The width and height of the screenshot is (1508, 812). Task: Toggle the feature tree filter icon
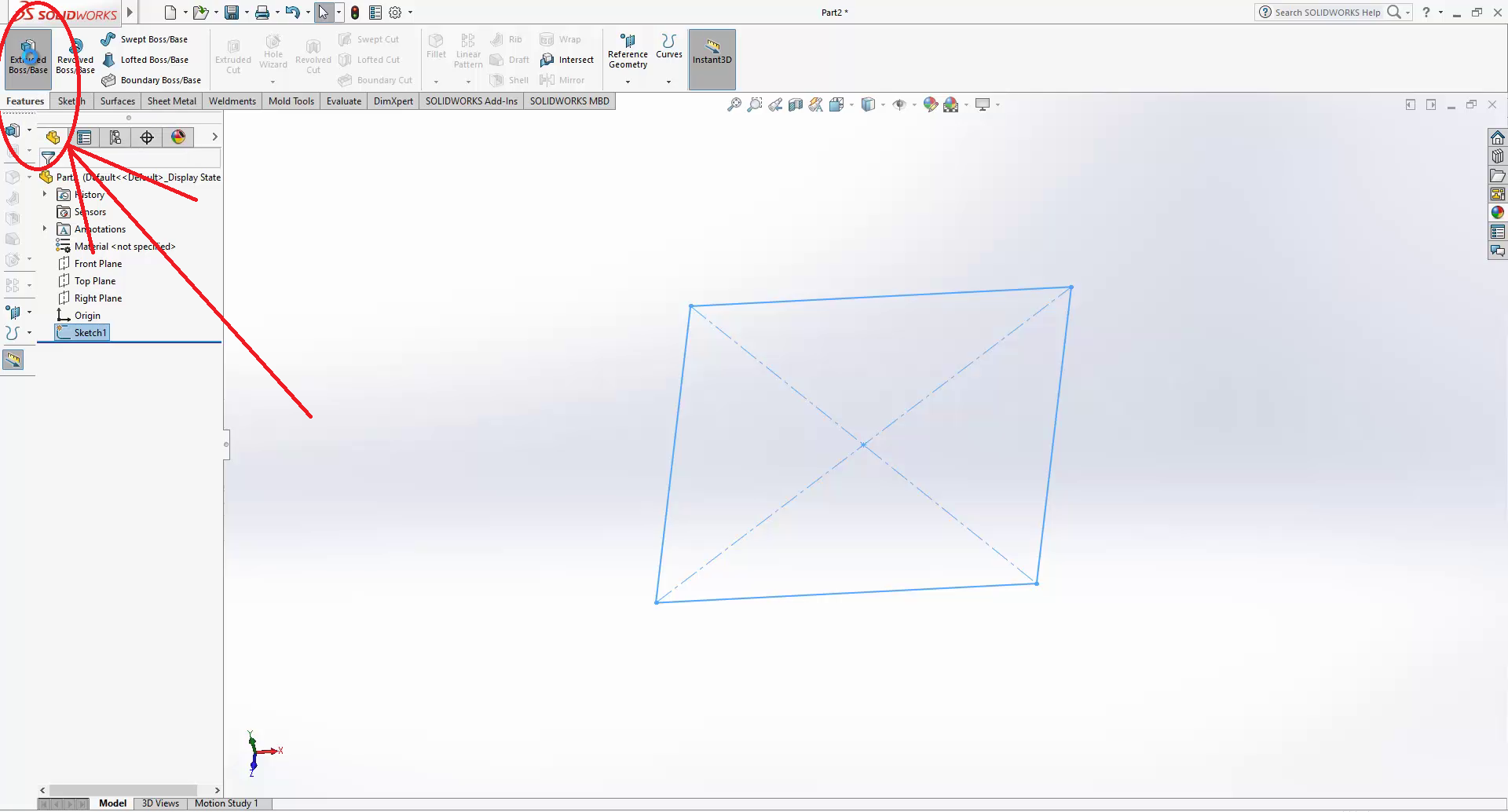49,158
